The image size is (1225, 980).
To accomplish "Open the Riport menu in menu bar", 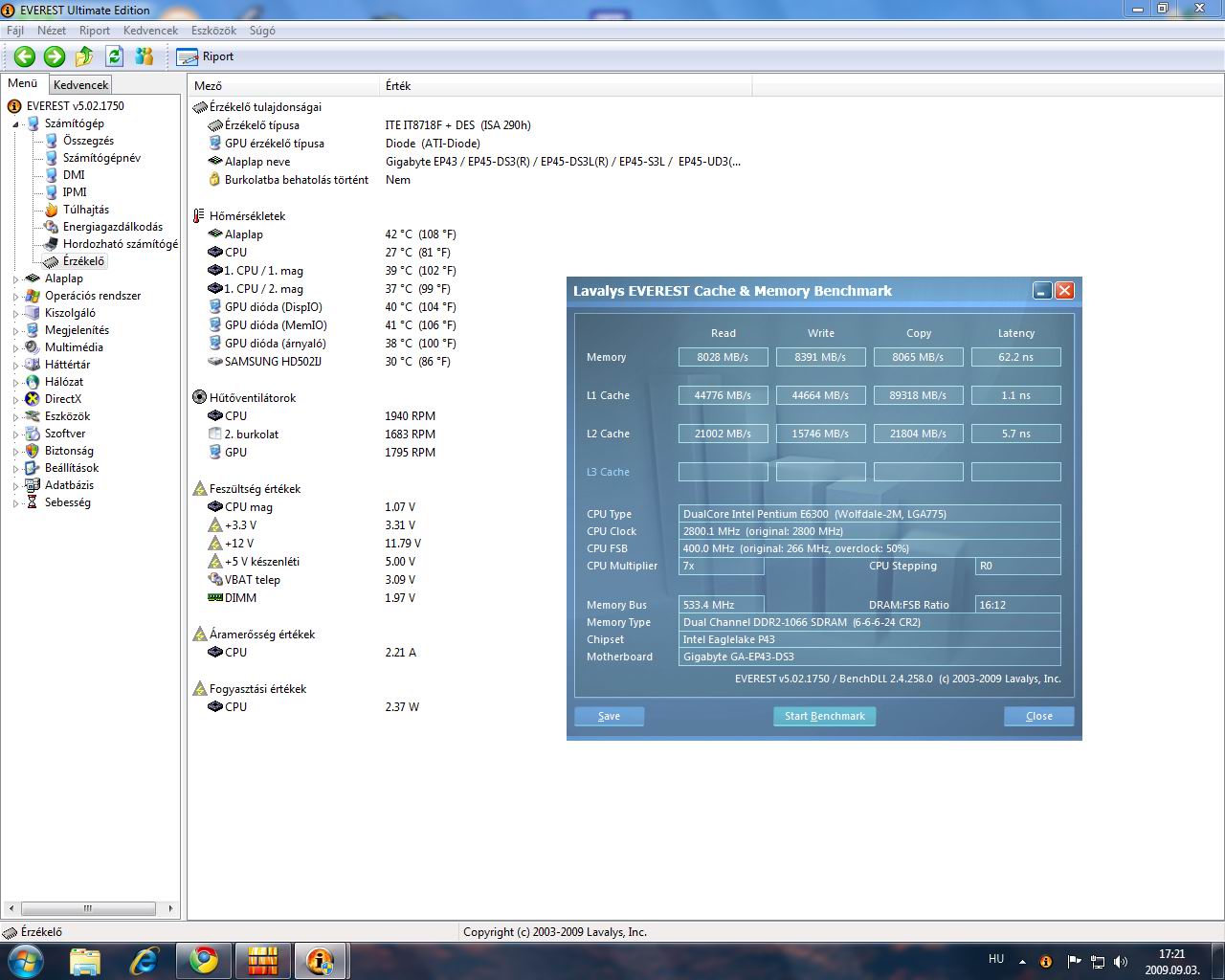I will tap(95, 31).
